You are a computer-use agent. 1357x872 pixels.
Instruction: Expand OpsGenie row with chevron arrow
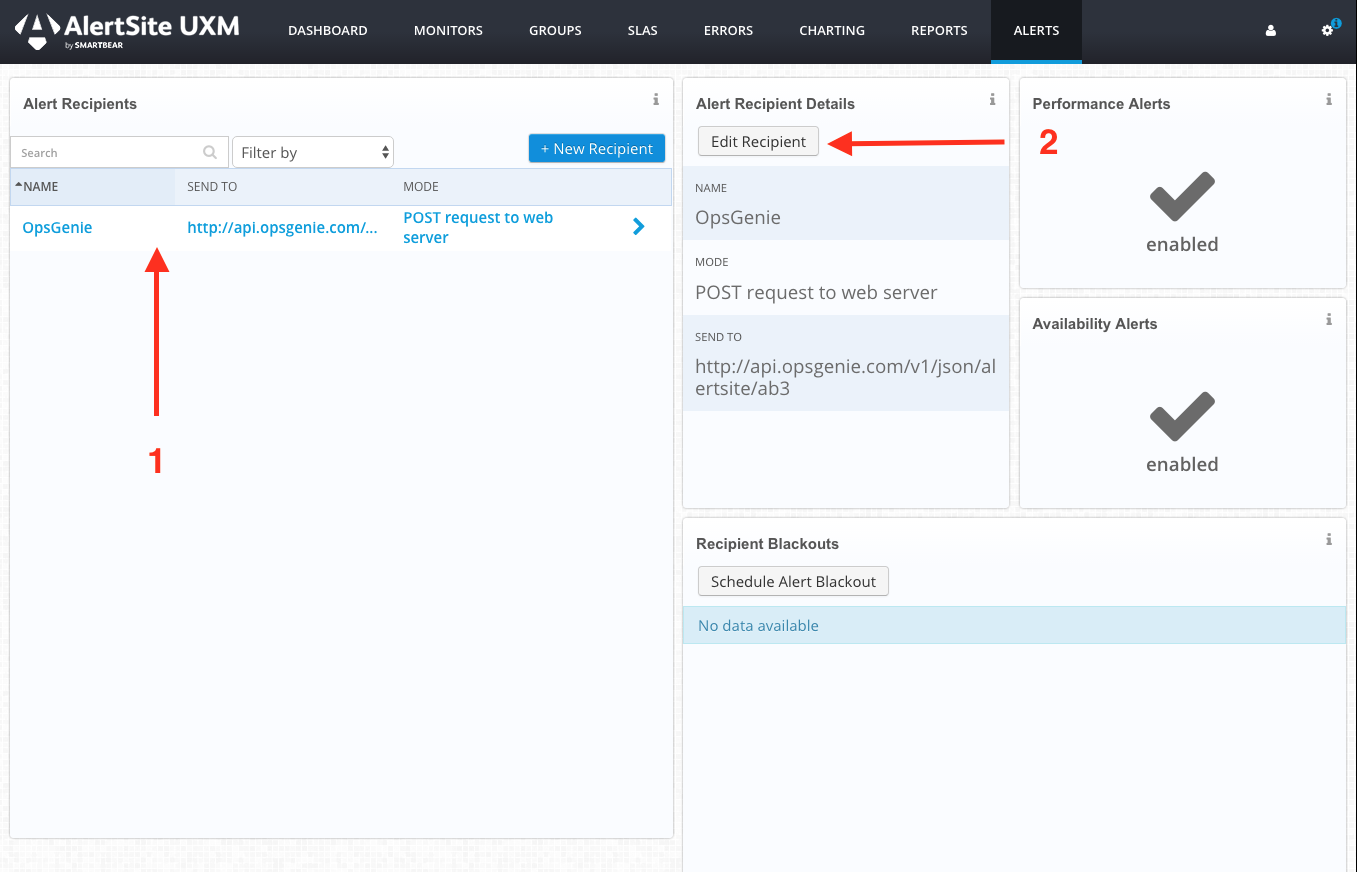click(639, 227)
